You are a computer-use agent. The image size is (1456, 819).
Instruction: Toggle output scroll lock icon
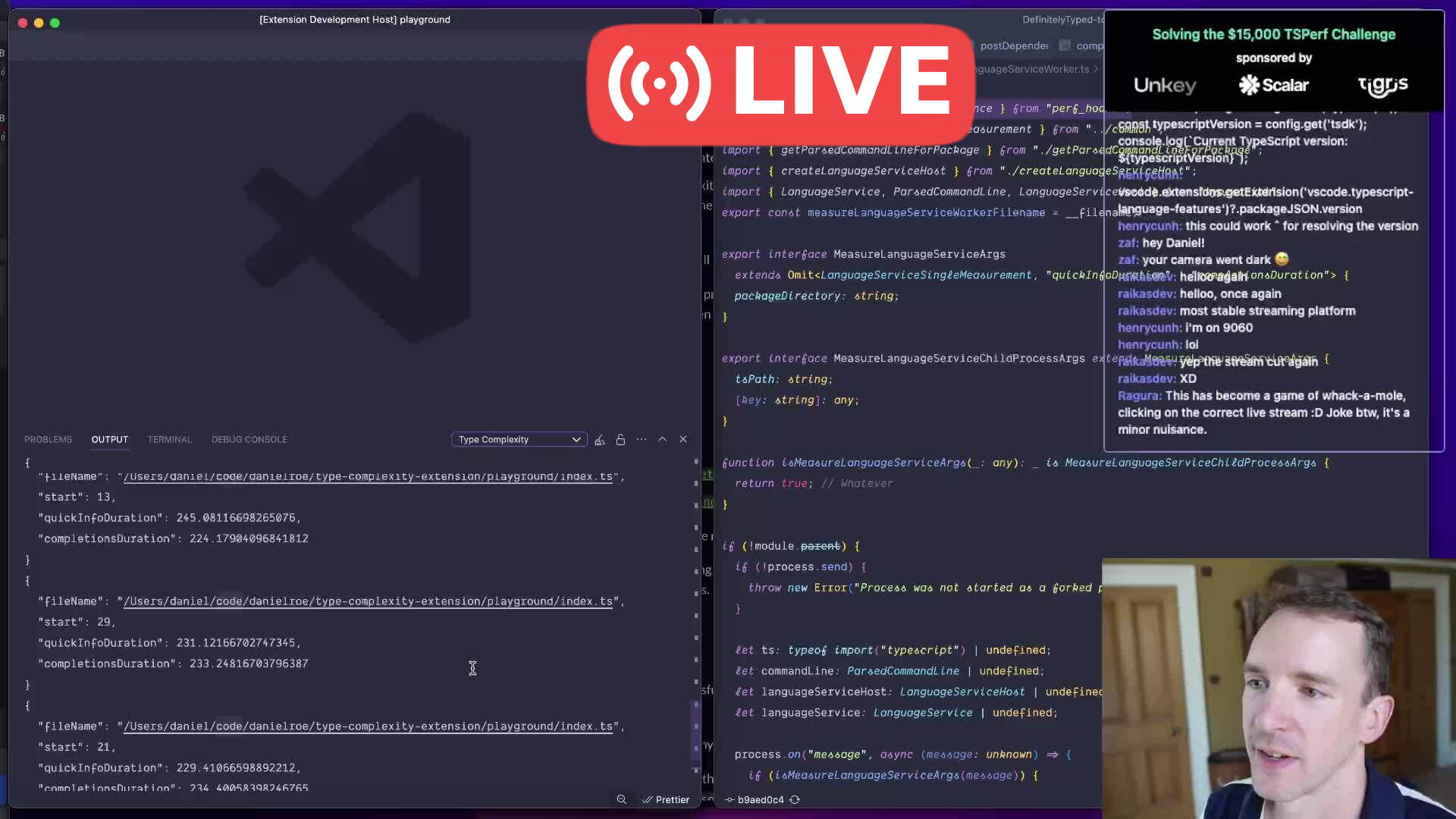click(x=620, y=440)
